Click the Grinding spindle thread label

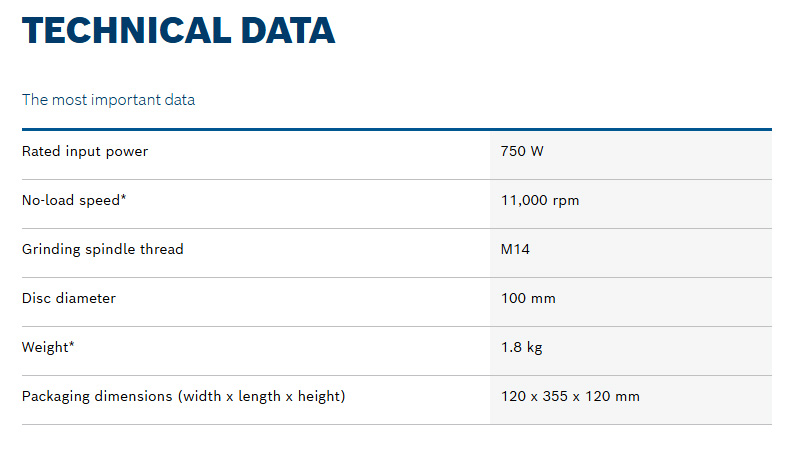click(x=103, y=250)
